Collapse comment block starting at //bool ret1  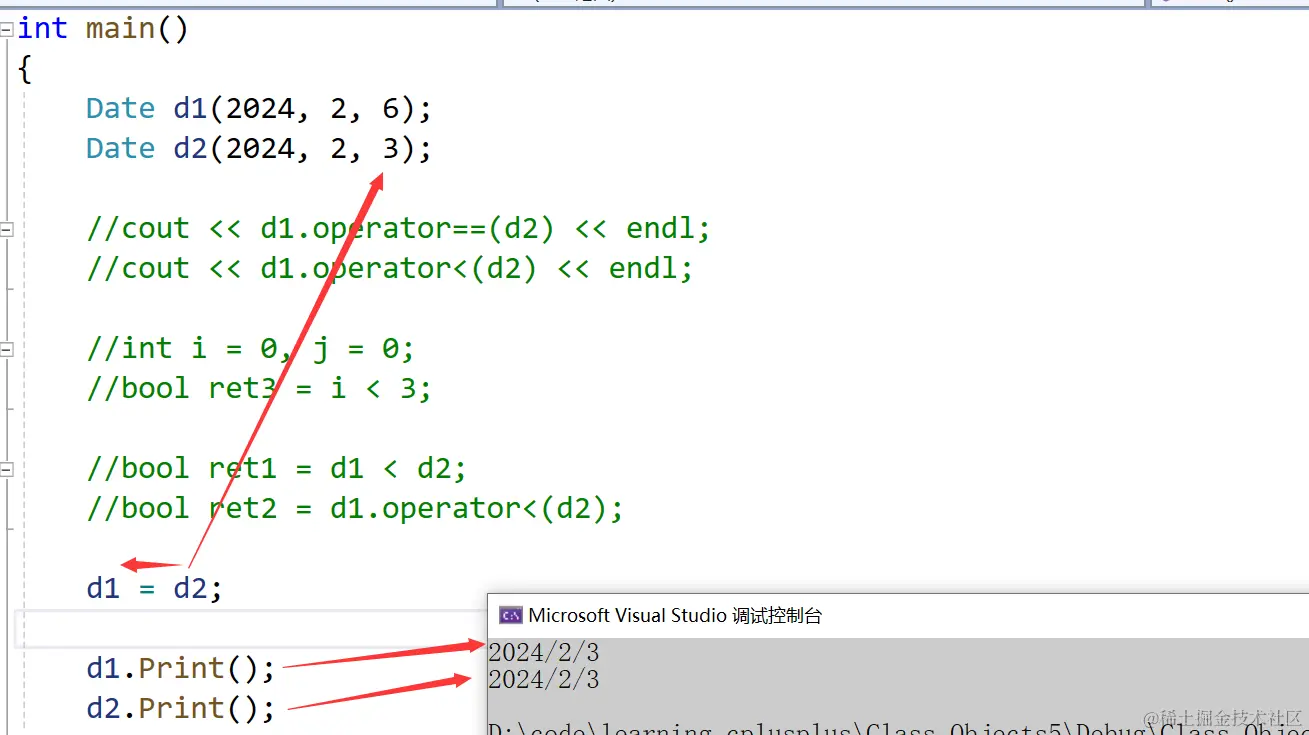pyautogui.click(x=6, y=469)
